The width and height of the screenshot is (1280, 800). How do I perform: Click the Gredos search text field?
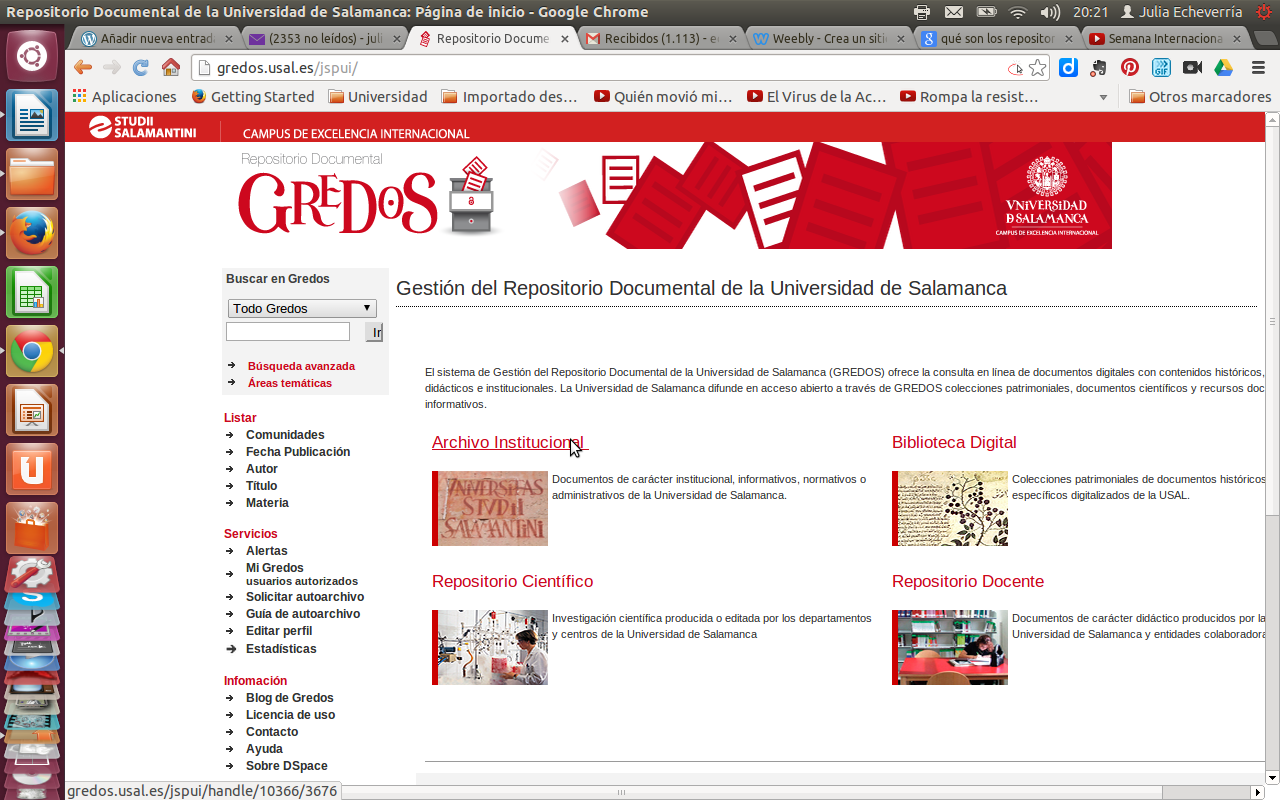(288, 332)
